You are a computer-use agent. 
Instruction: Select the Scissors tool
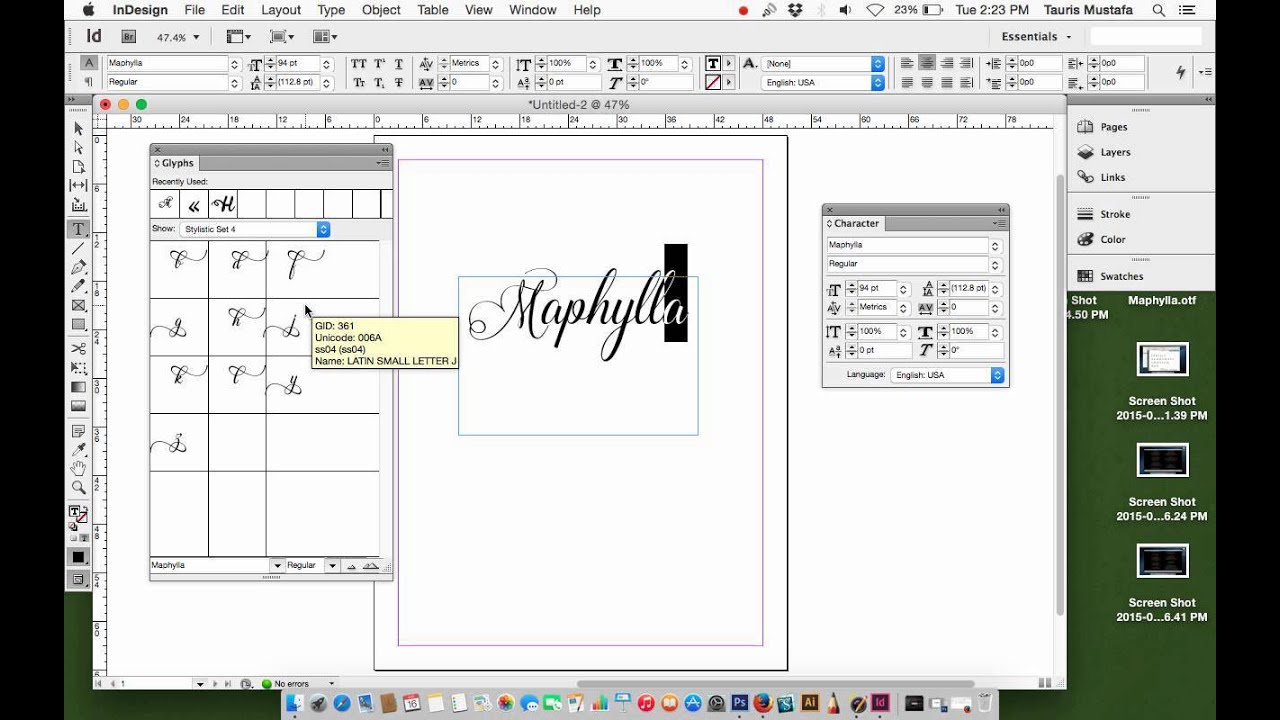[79, 348]
